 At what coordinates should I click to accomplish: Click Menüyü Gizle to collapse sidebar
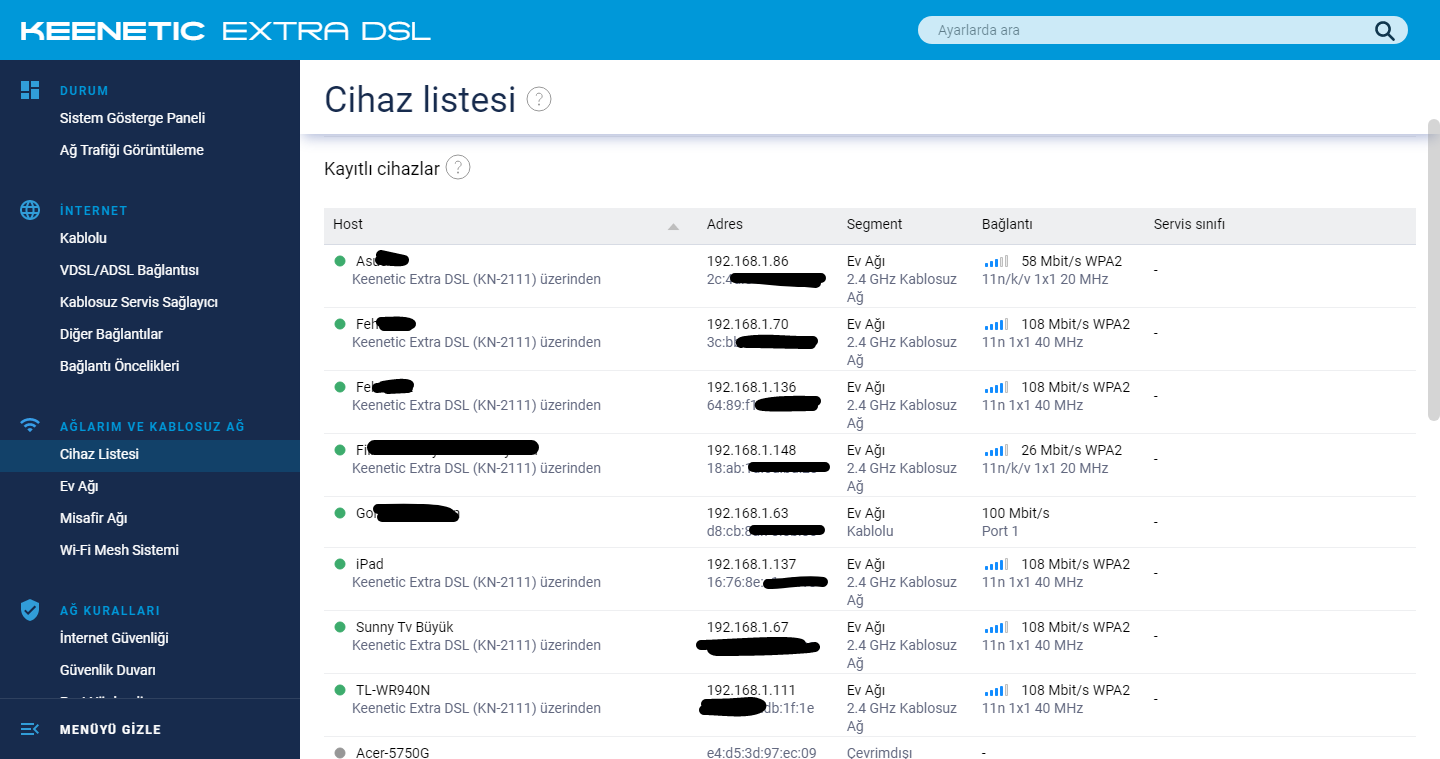(110, 729)
